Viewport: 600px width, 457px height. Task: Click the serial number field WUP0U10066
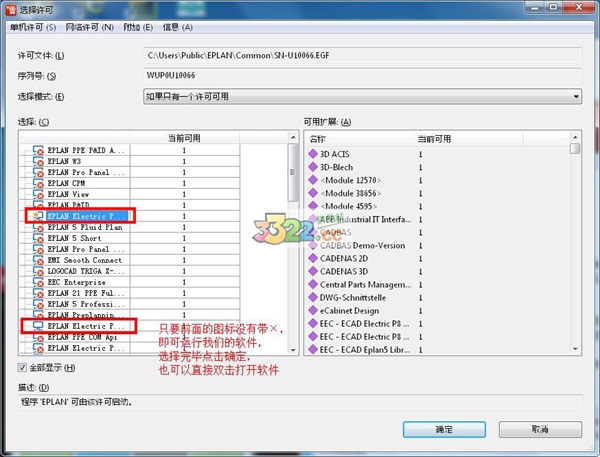pyautogui.click(x=362, y=75)
